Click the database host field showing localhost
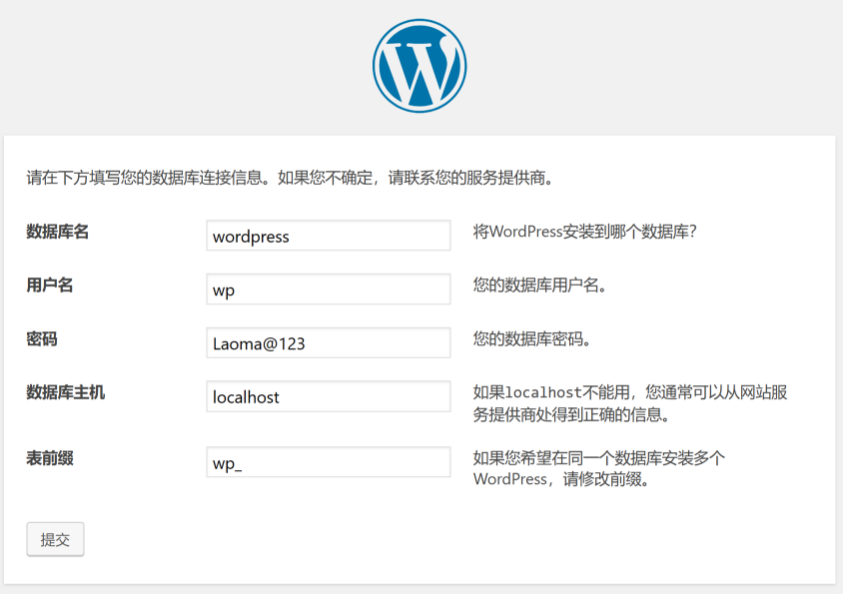 [328, 397]
